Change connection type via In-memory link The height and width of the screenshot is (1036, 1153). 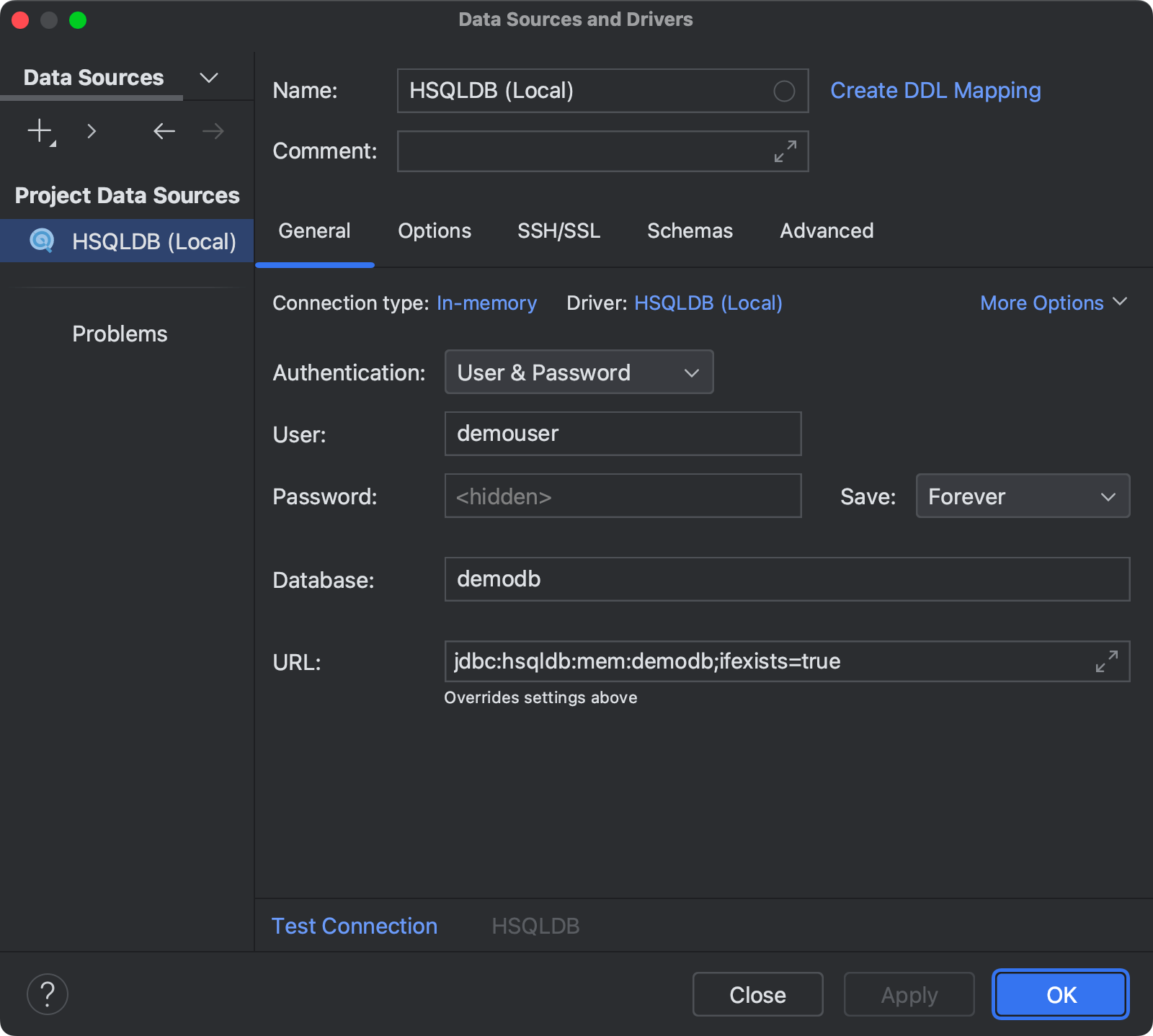486,303
